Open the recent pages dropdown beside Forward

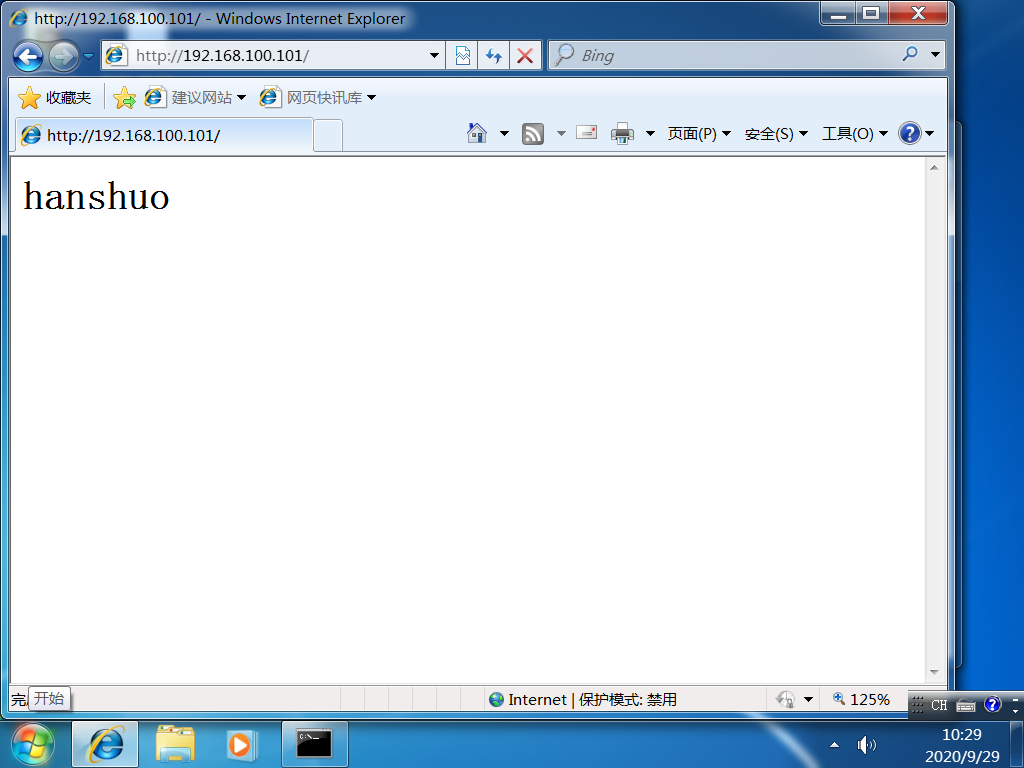coord(88,56)
